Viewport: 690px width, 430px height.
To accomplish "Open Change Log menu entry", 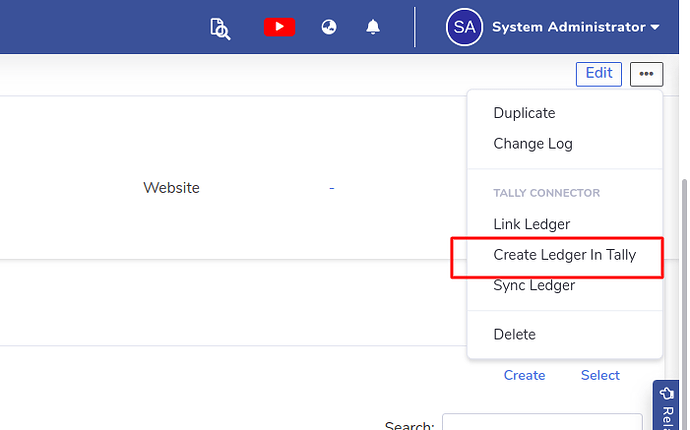I will pyautogui.click(x=532, y=144).
